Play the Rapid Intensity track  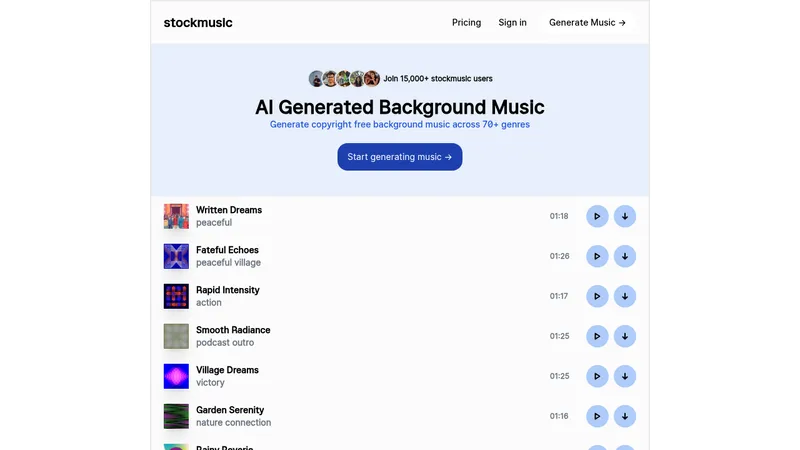coord(597,296)
